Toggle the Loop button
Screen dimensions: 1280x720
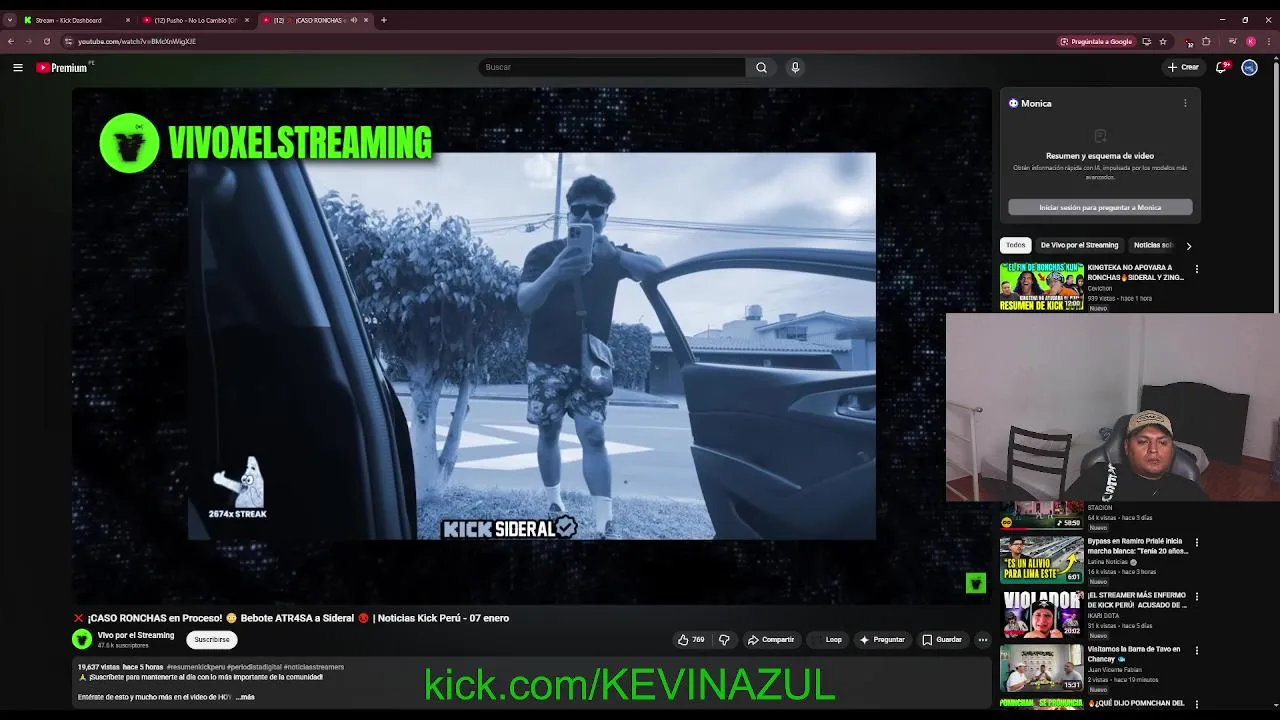pyautogui.click(x=829, y=640)
